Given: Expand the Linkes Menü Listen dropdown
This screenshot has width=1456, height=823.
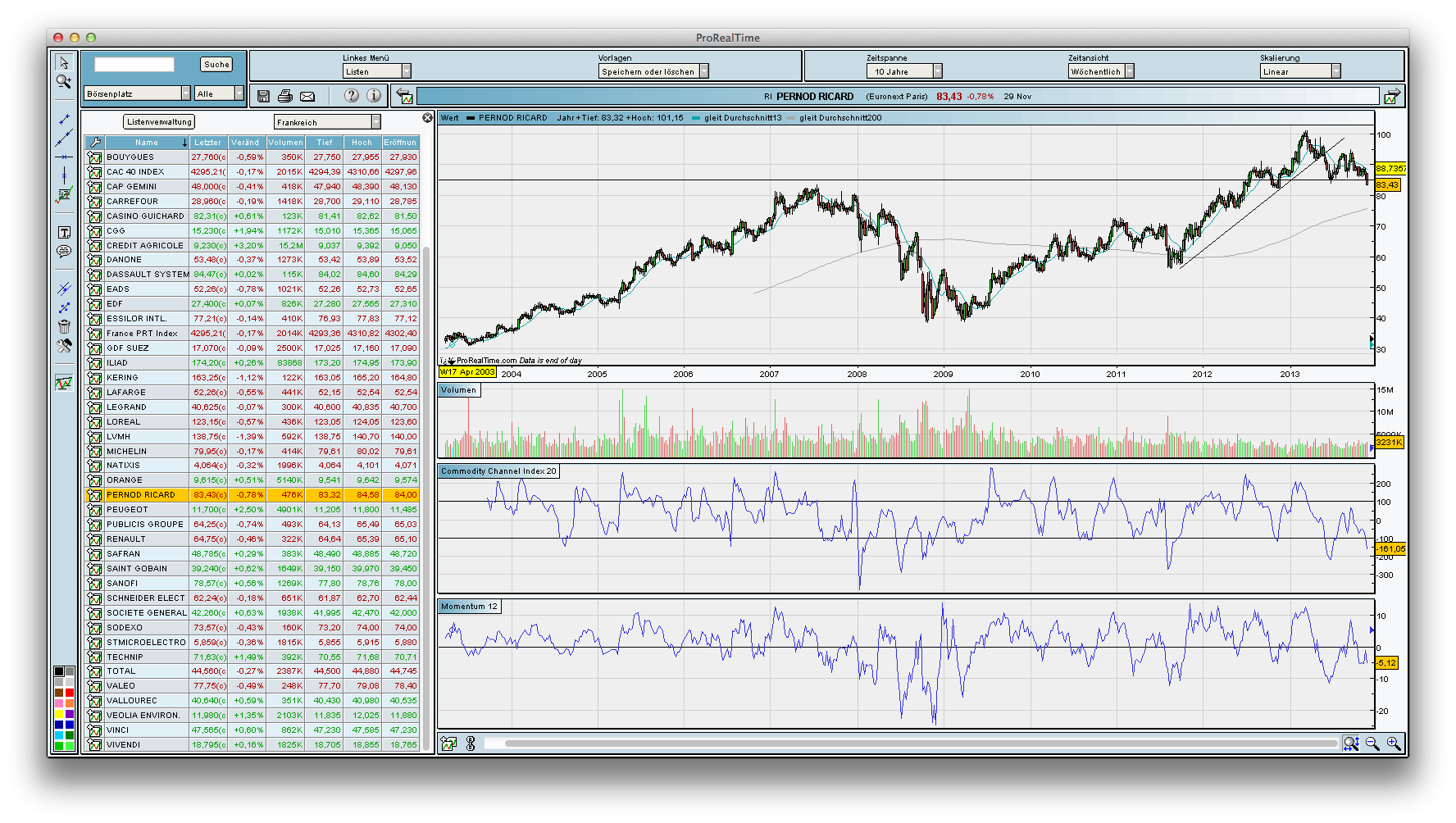Looking at the screenshot, I should pos(377,71).
